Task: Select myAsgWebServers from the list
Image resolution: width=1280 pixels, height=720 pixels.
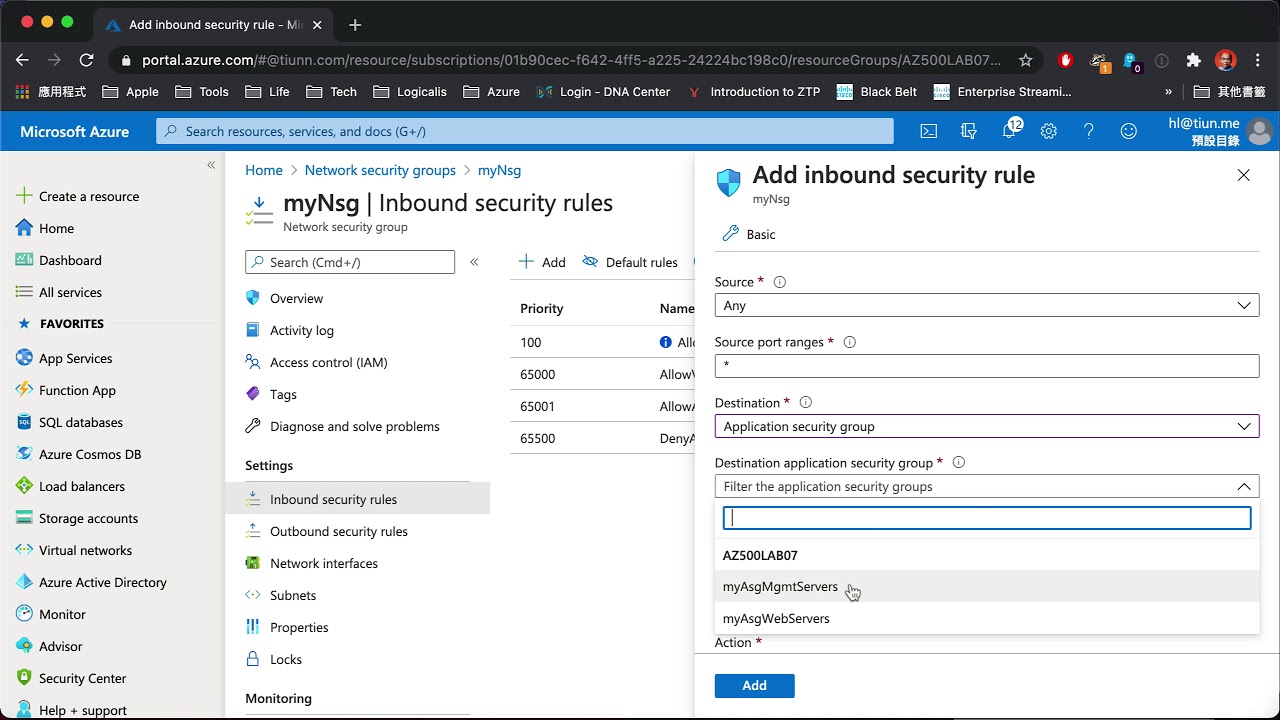Action: [776, 619]
